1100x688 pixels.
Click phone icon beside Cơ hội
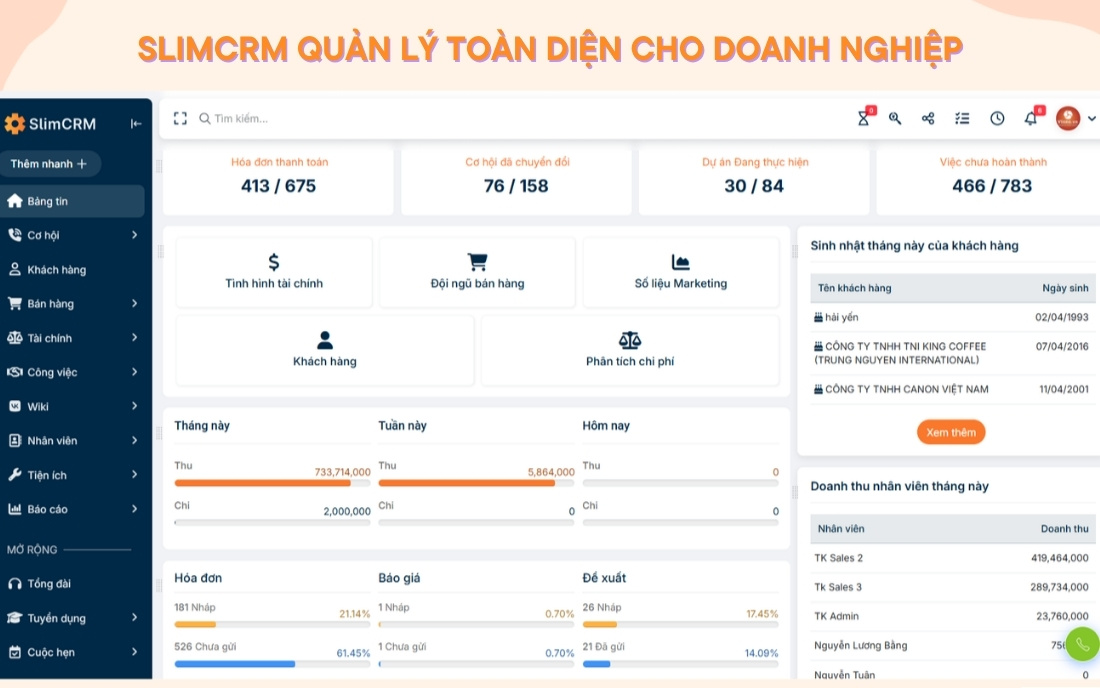(x=15, y=235)
